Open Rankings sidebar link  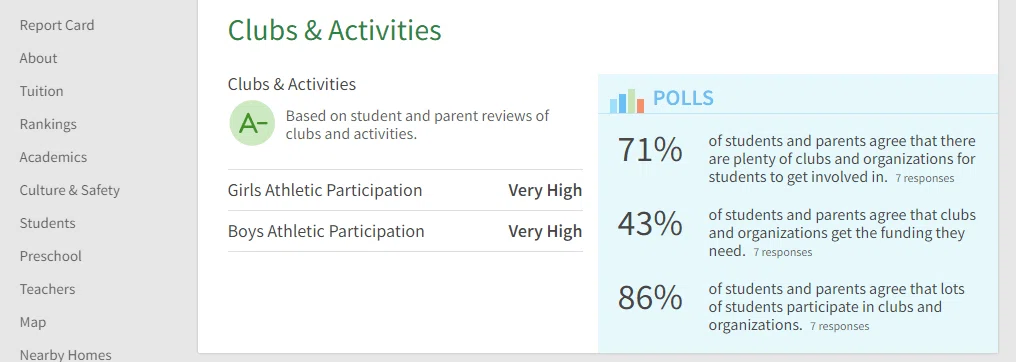[x=48, y=124]
